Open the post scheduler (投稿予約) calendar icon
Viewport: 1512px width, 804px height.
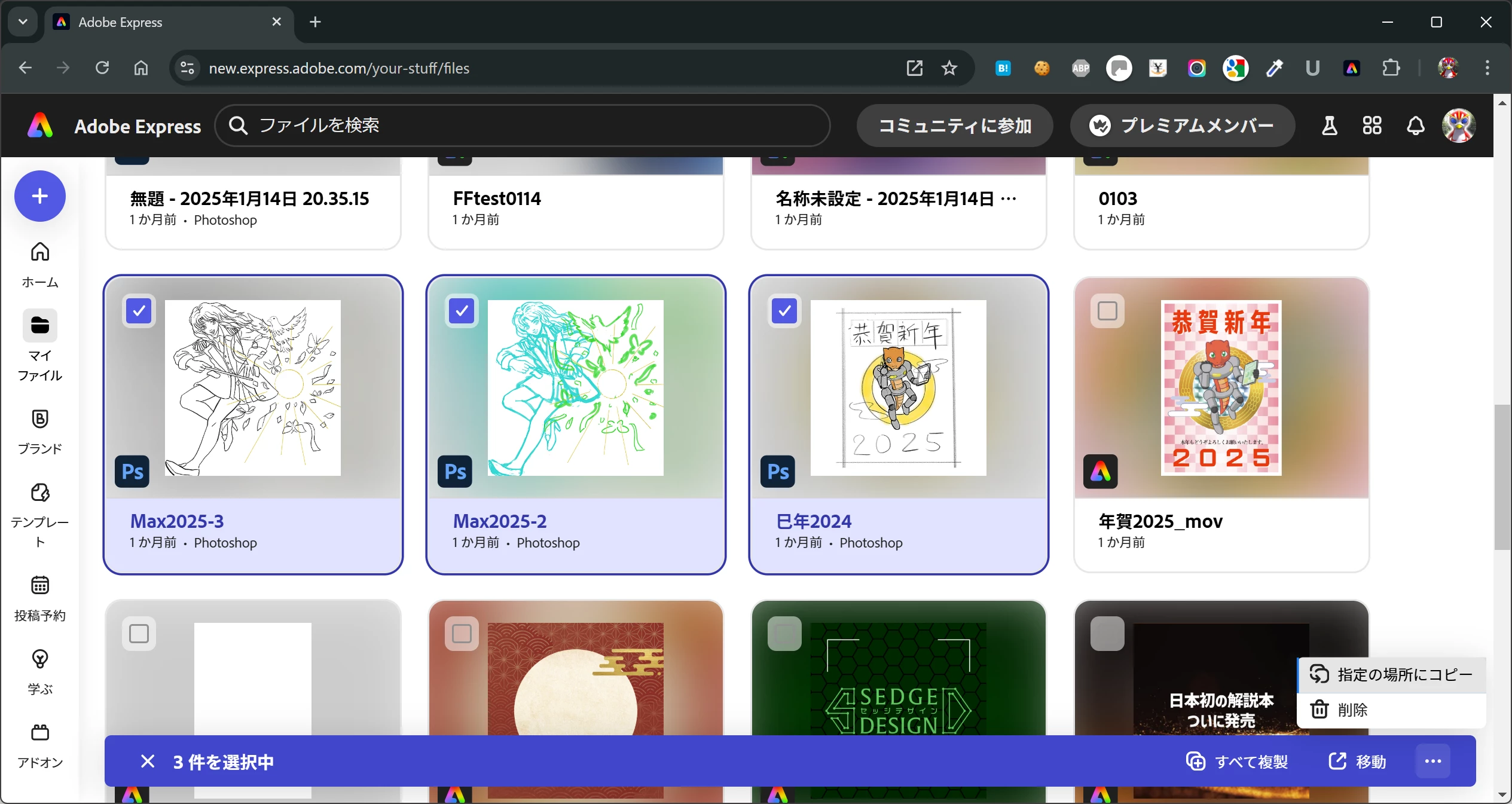pyautogui.click(x=39, y=585)
